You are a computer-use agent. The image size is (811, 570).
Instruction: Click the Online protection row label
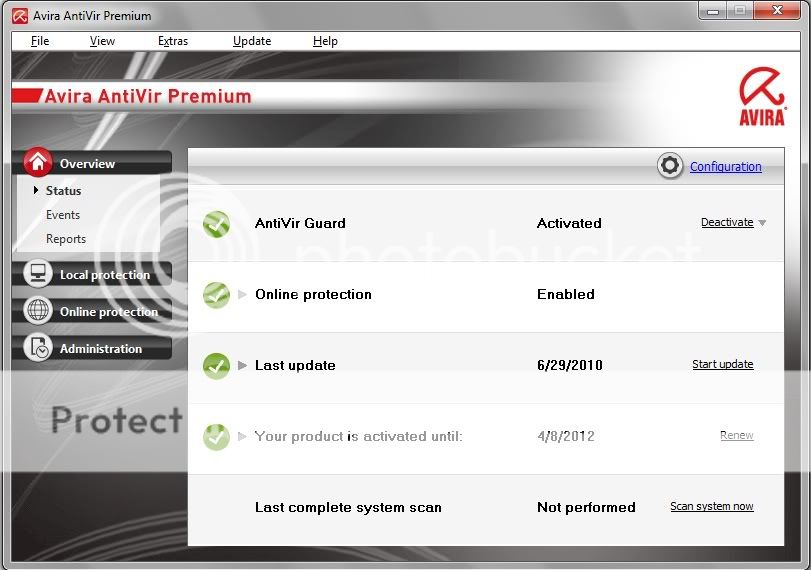tap(313, 294)
